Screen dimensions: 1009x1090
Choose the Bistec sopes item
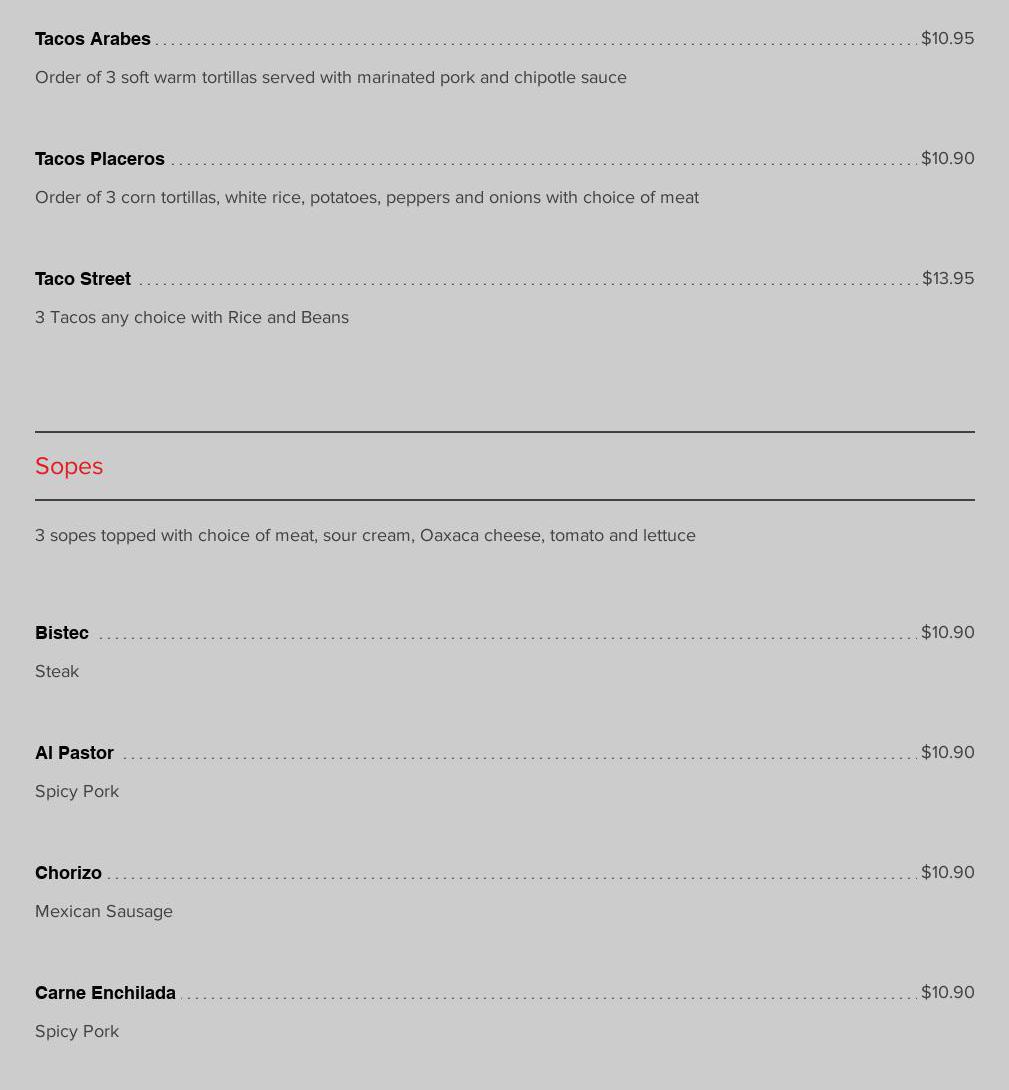tap(62, 633)
